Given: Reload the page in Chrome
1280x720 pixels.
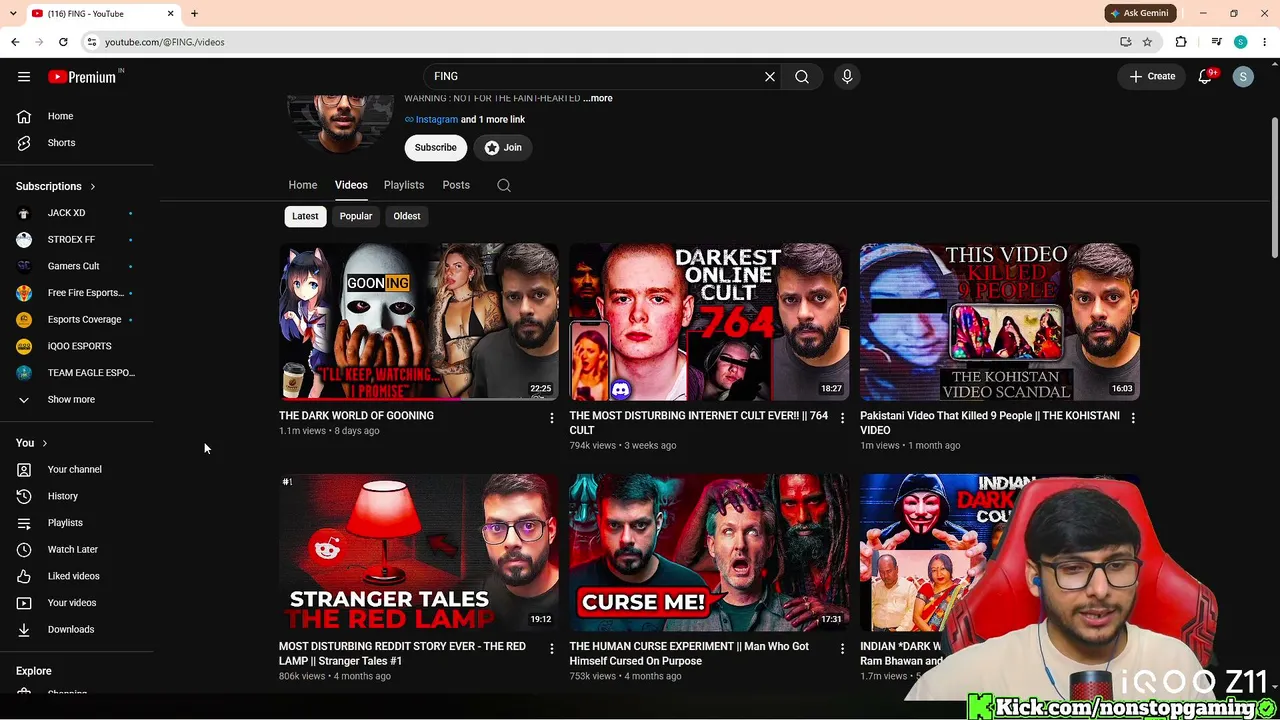Looking at the screenshot, I should [63, 42].
